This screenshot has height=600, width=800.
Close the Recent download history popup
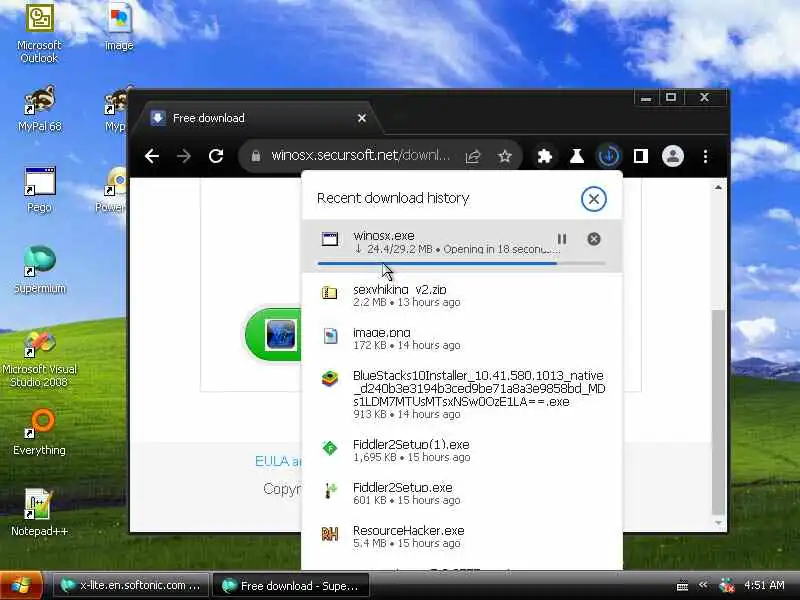click(x=593, y=199)
